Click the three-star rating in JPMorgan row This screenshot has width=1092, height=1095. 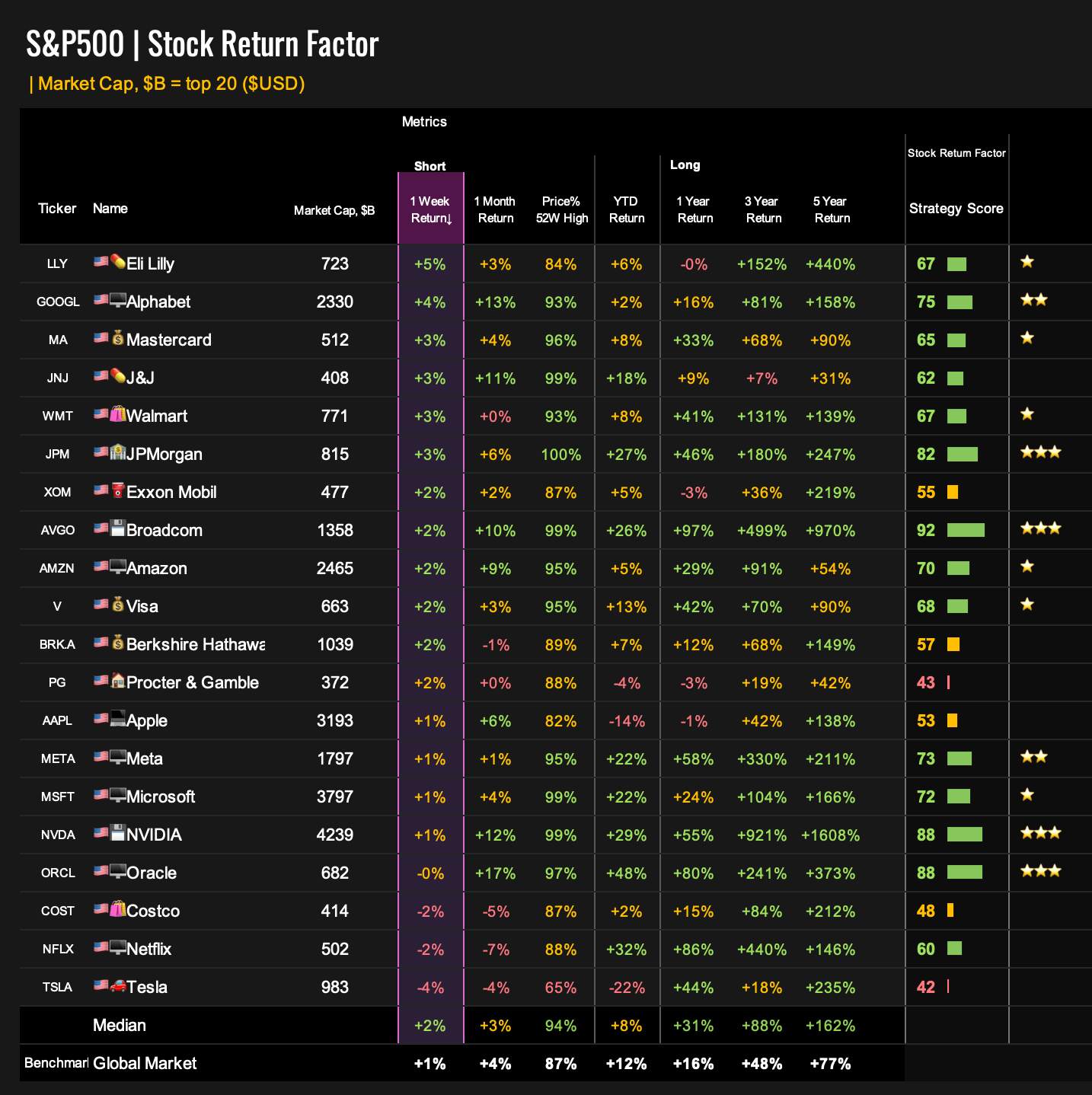pos(1041,452)
